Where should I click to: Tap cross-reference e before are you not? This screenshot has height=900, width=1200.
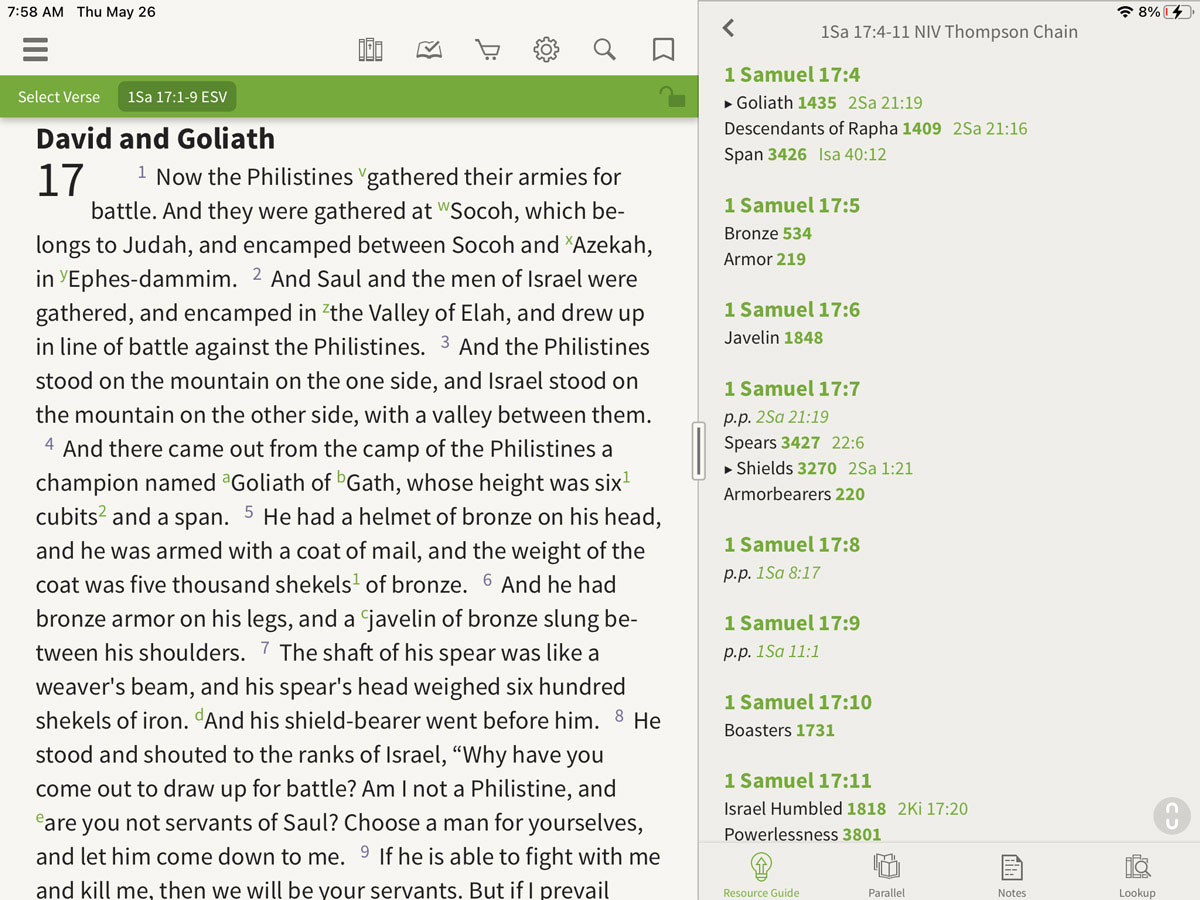tap(40, 819)
